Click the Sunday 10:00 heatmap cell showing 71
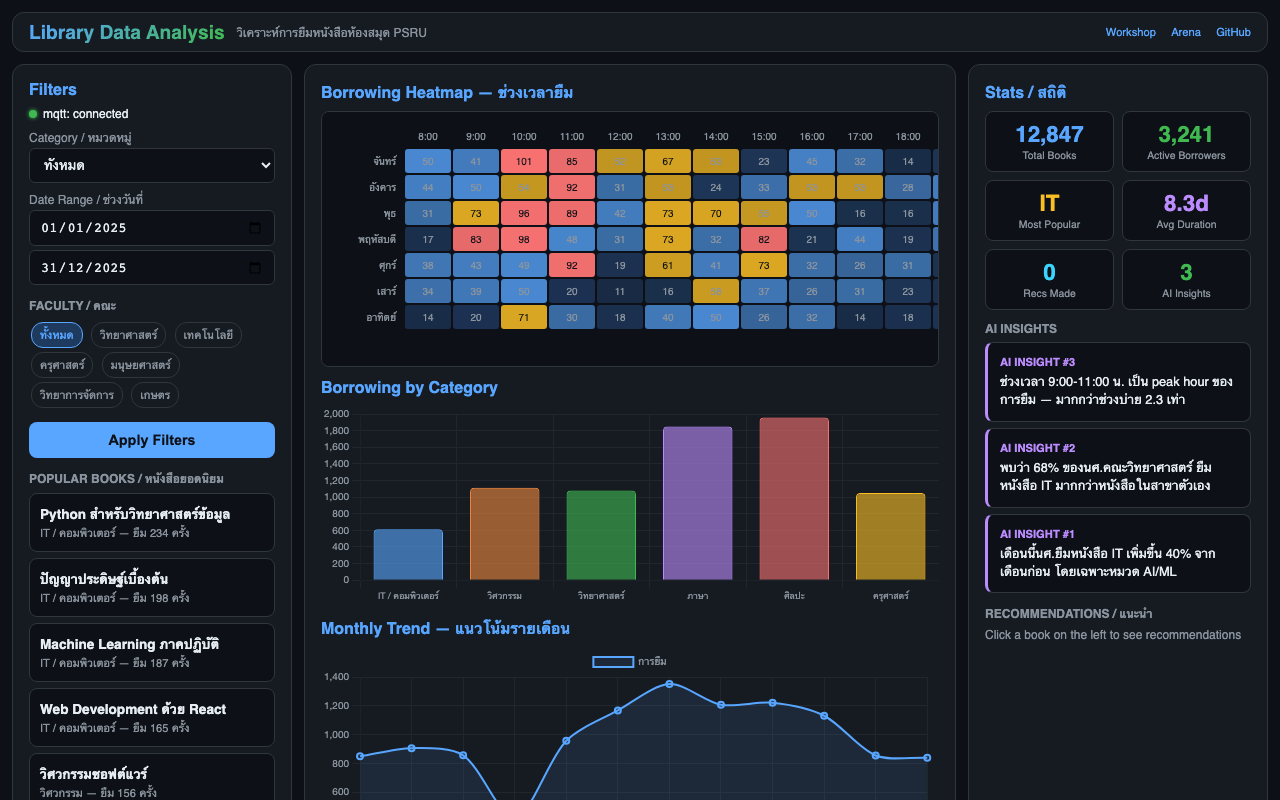 pyautogui.click(x=524, y=317)
